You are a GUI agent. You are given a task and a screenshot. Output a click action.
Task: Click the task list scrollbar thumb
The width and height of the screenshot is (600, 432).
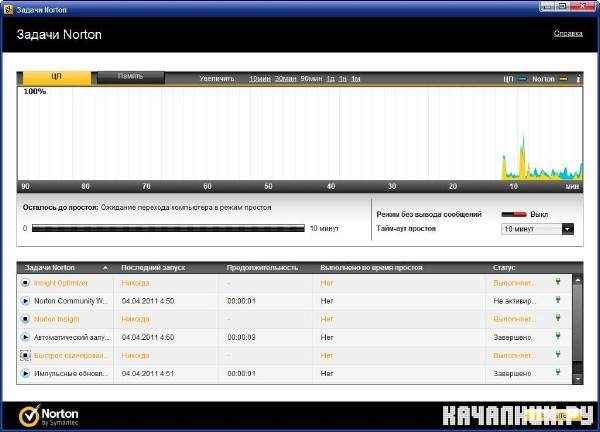(x=578, y=323)
